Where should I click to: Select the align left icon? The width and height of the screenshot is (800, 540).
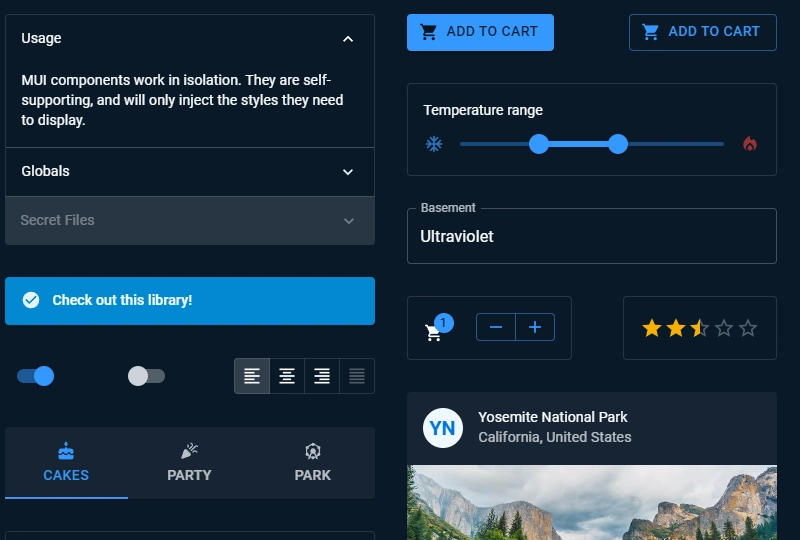click(252, 376)
